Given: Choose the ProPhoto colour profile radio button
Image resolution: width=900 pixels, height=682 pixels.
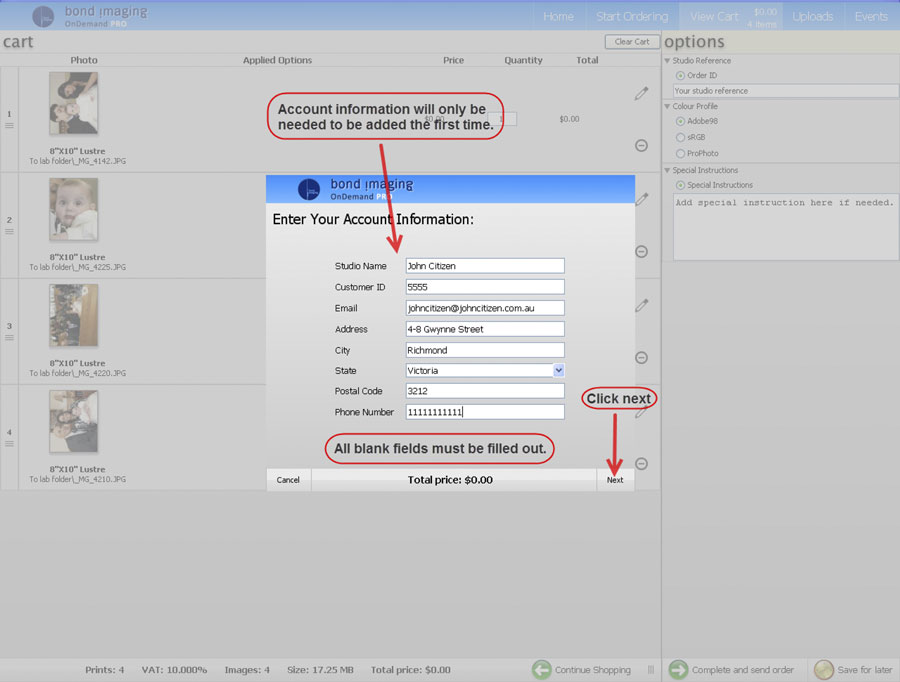Looking at the screenshot, I should 680,153.
